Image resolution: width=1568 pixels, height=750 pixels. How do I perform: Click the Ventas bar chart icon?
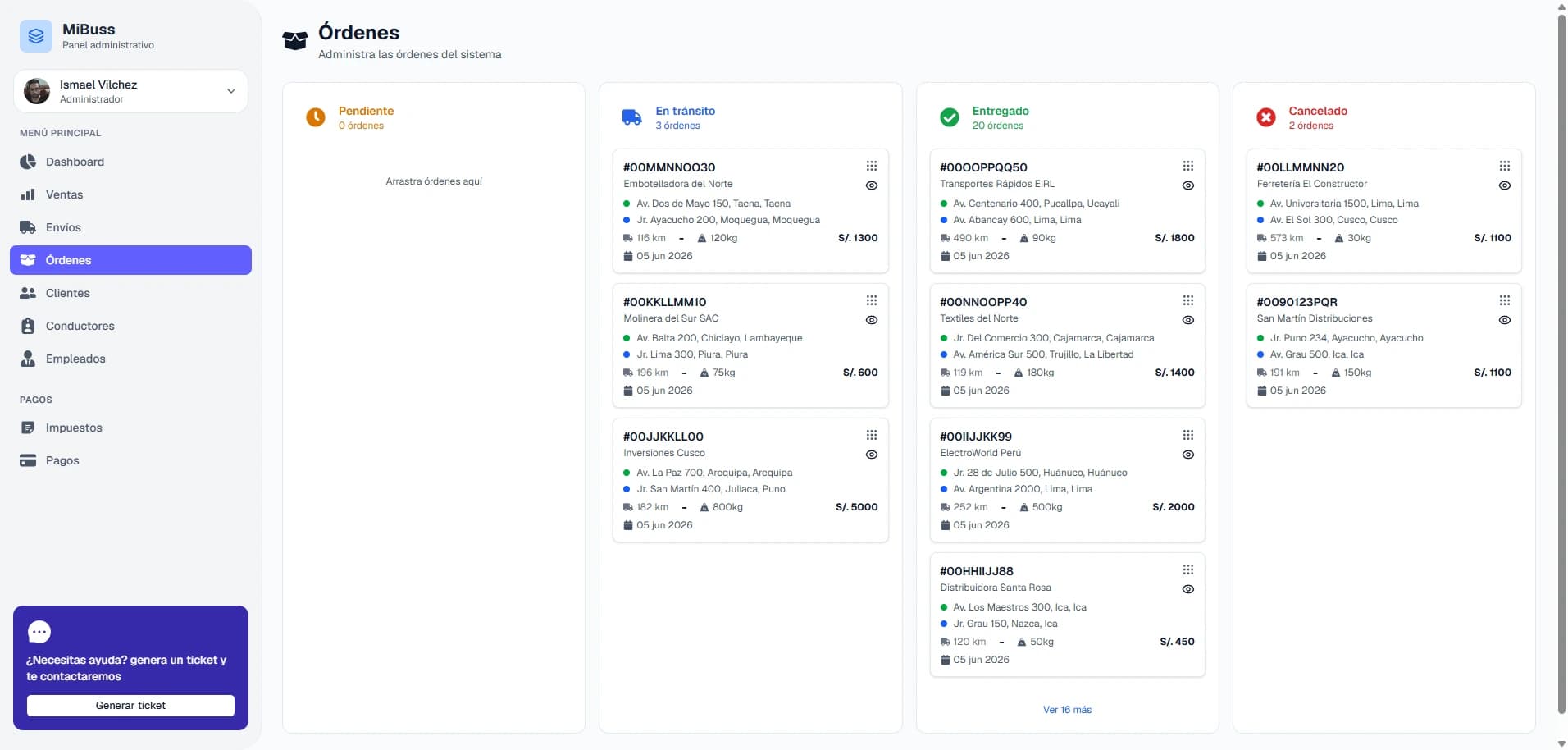28,194
